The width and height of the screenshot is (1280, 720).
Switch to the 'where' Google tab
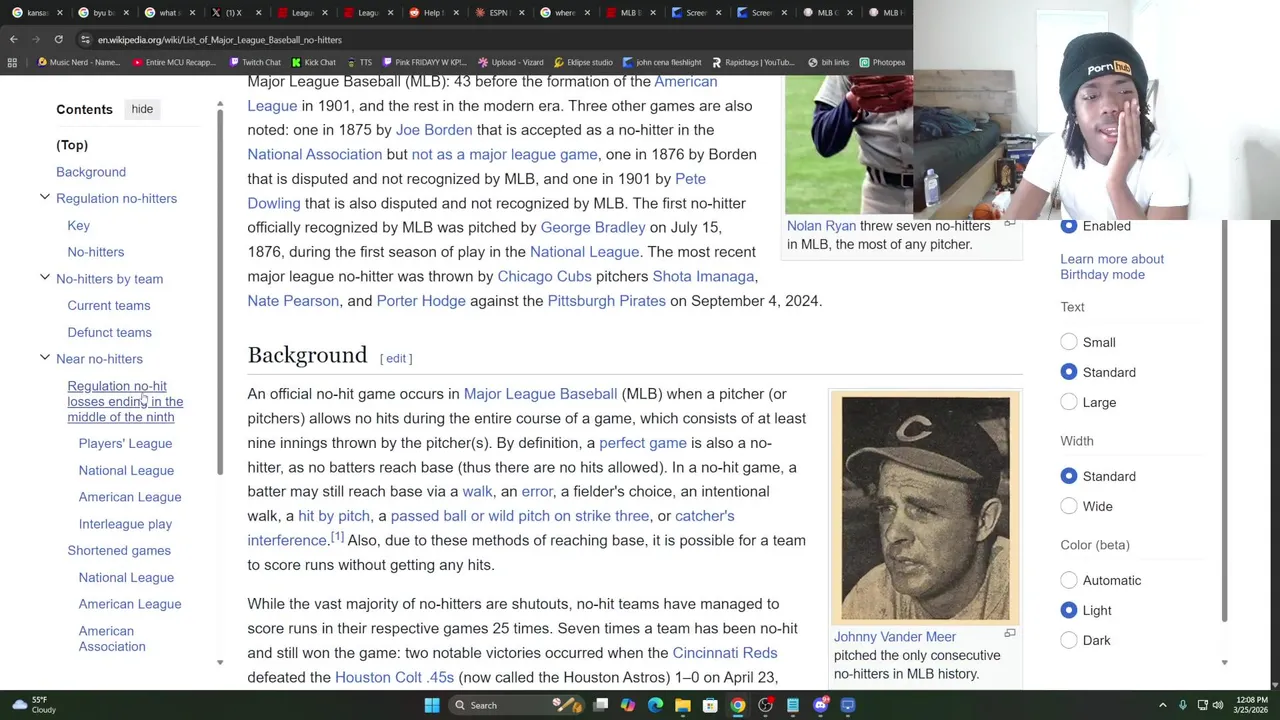coord(564,12)
